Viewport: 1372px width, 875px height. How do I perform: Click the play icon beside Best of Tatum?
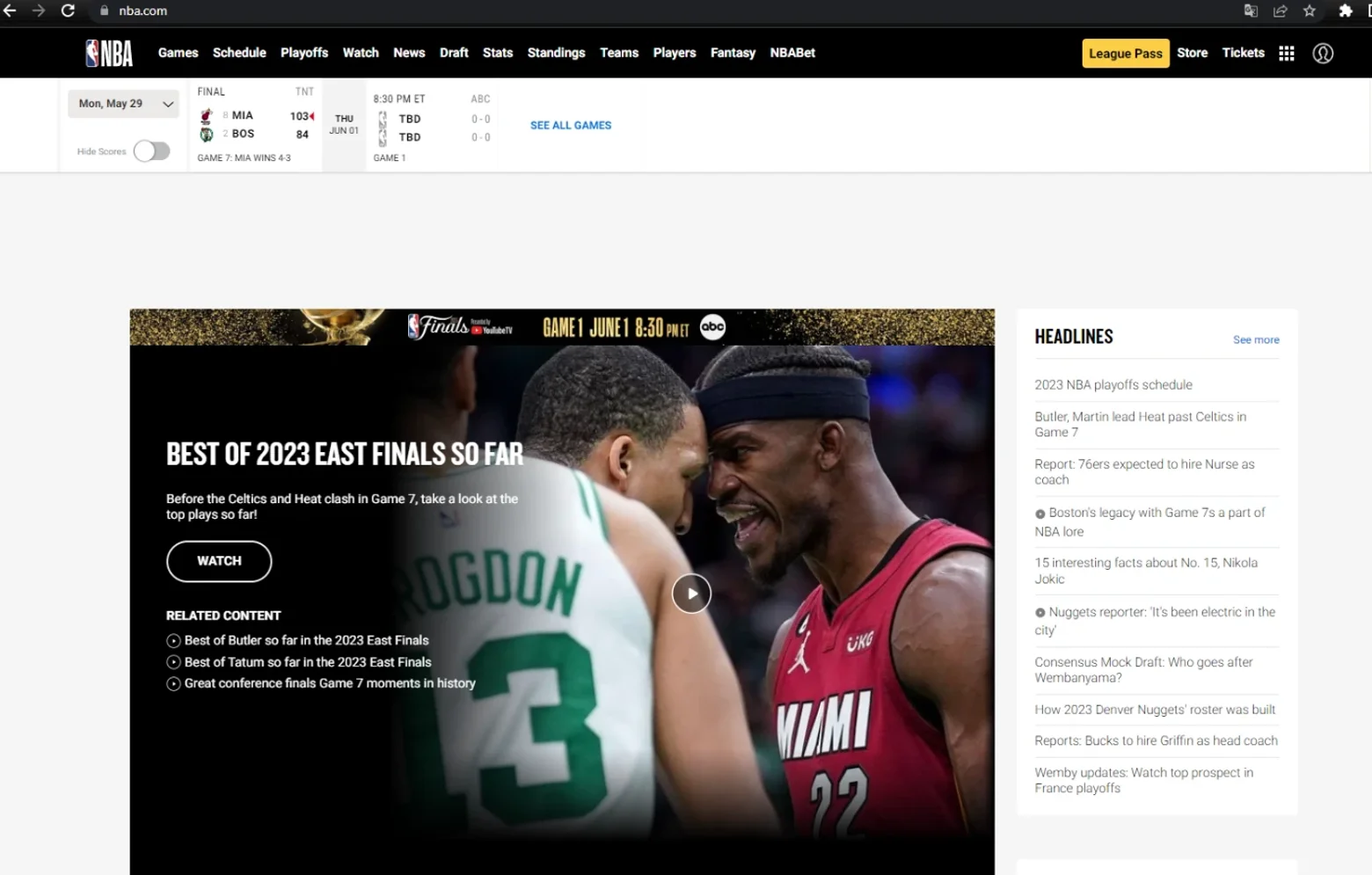pos(173,662)
